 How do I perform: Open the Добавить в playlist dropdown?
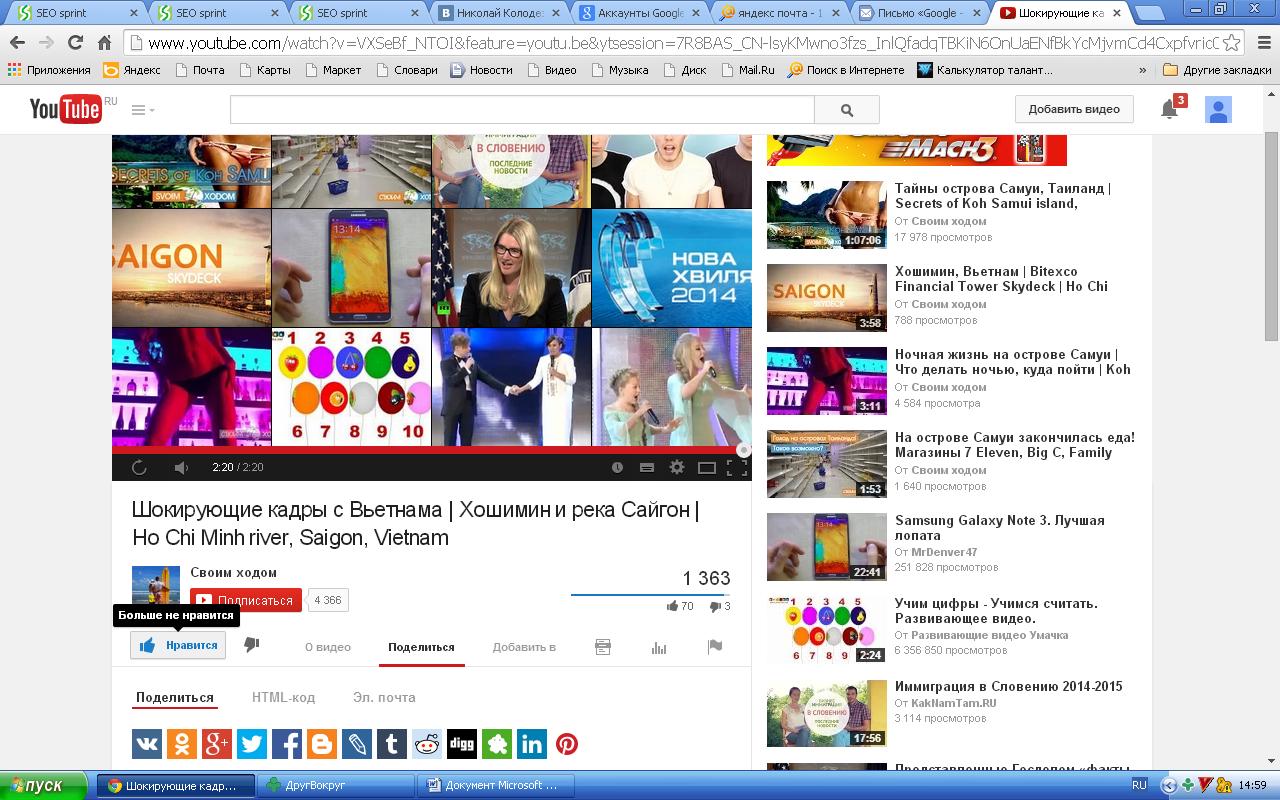click(x=524, y=647)
